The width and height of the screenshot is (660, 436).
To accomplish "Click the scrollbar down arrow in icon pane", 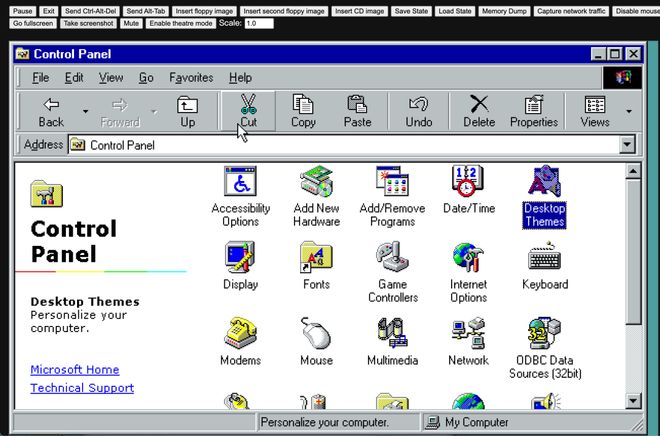I will click(x=632, y=401).
